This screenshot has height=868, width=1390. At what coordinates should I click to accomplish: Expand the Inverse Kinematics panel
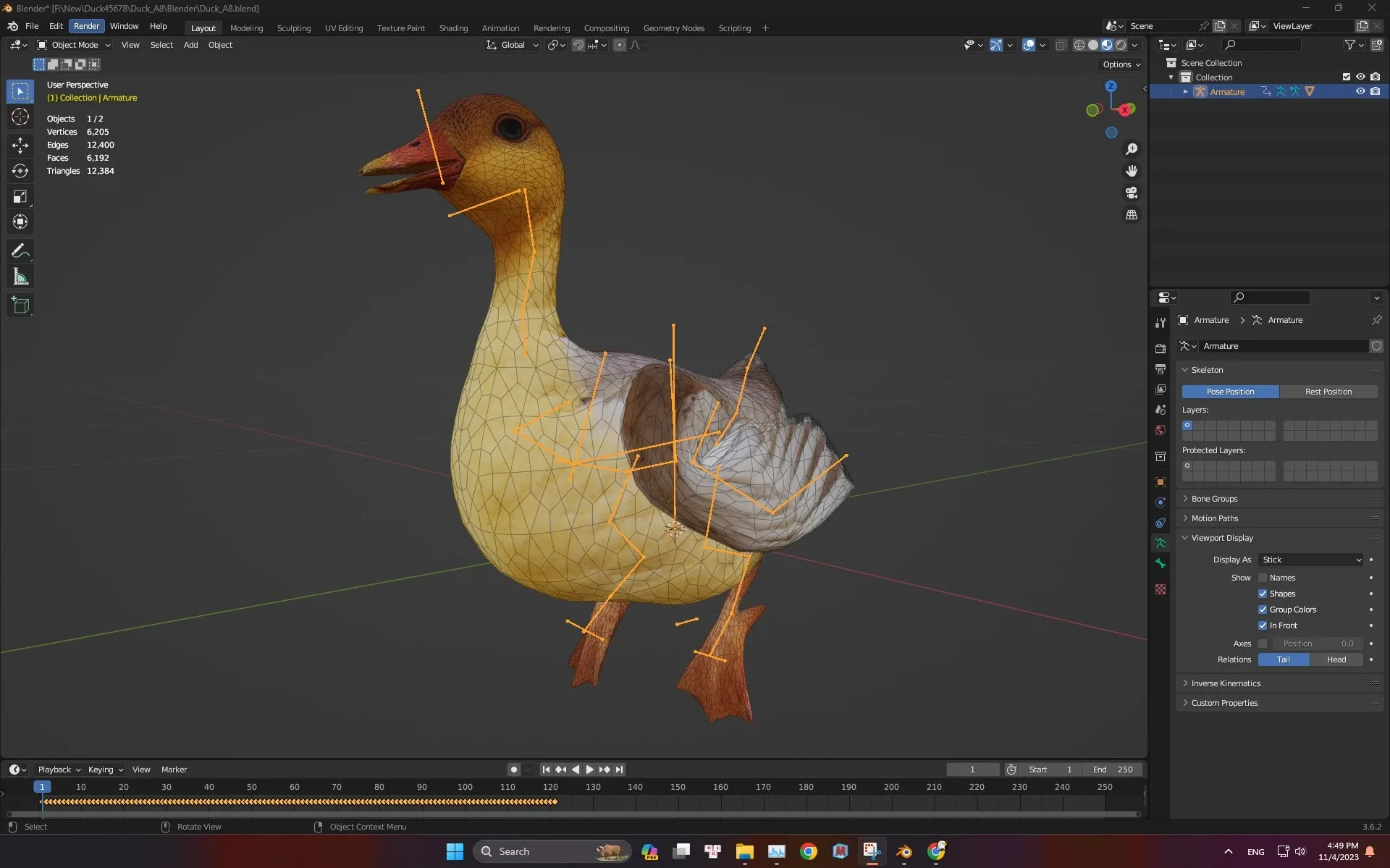[1227, 683]
